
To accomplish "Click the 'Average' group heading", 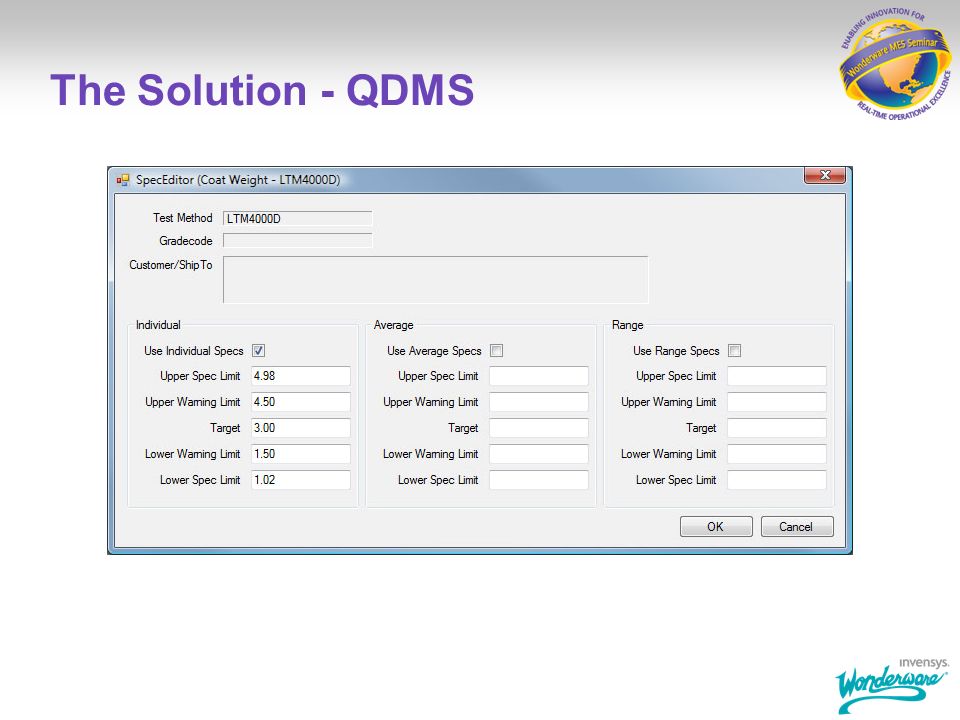I will [394, 325].
